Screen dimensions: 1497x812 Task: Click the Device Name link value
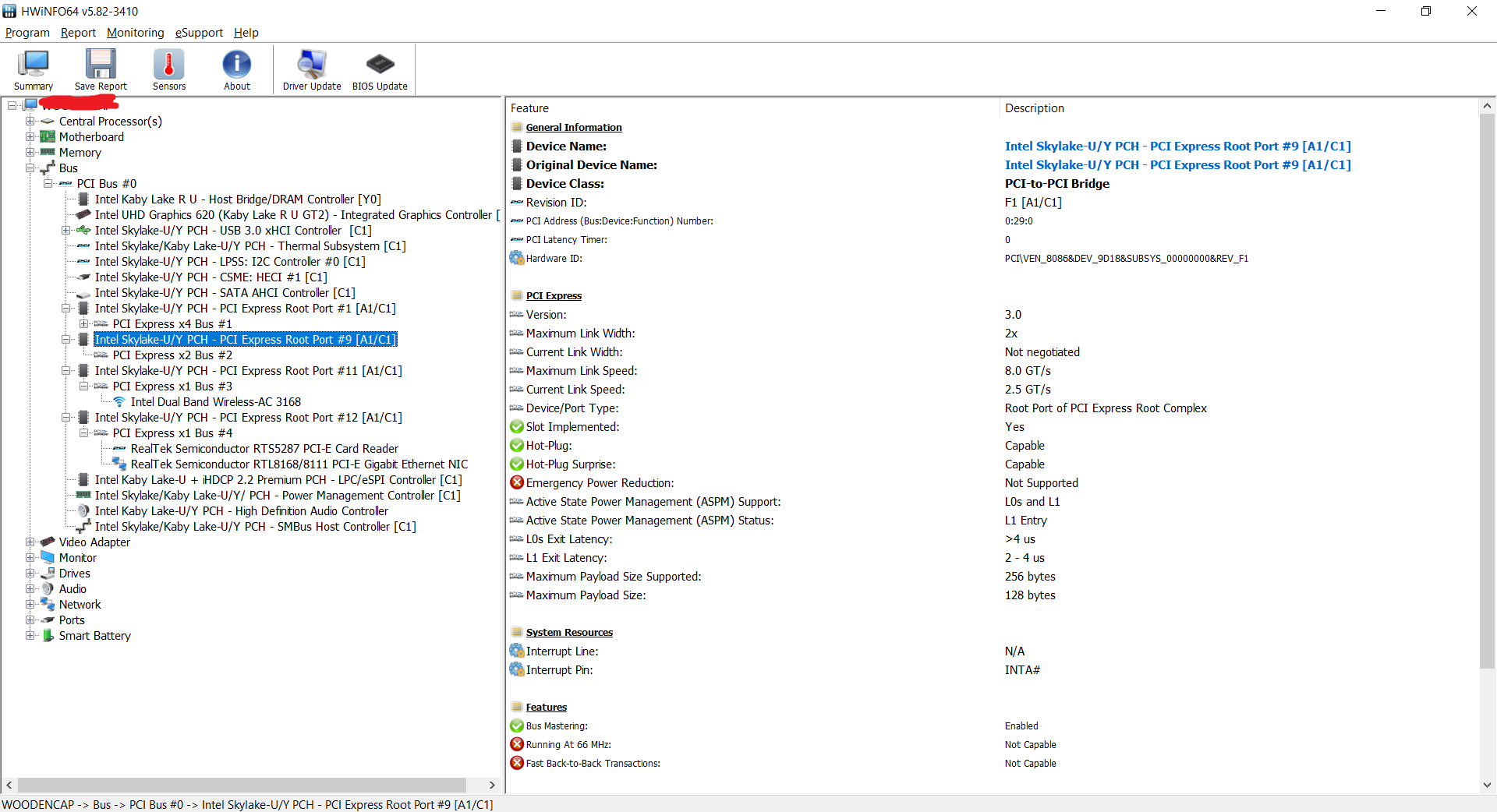(x=1177, y=147)
